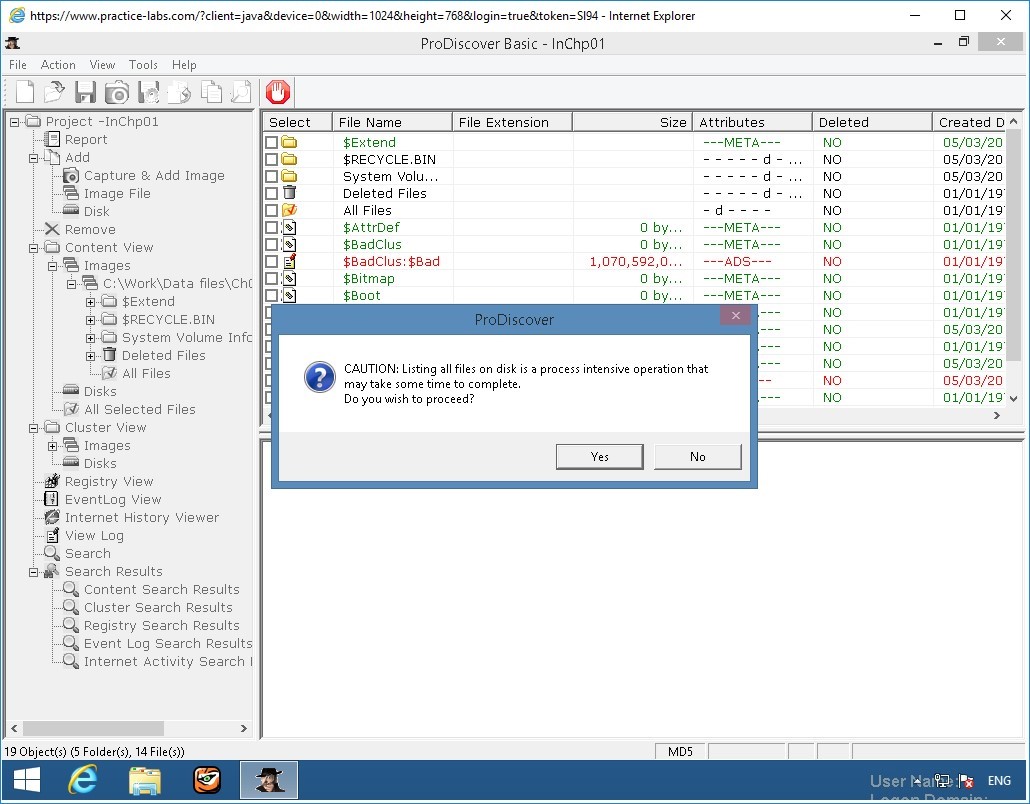The height and width of the screenshot is (804, 1030).
Task: Open the File menu
Action: tap(18, 64)
